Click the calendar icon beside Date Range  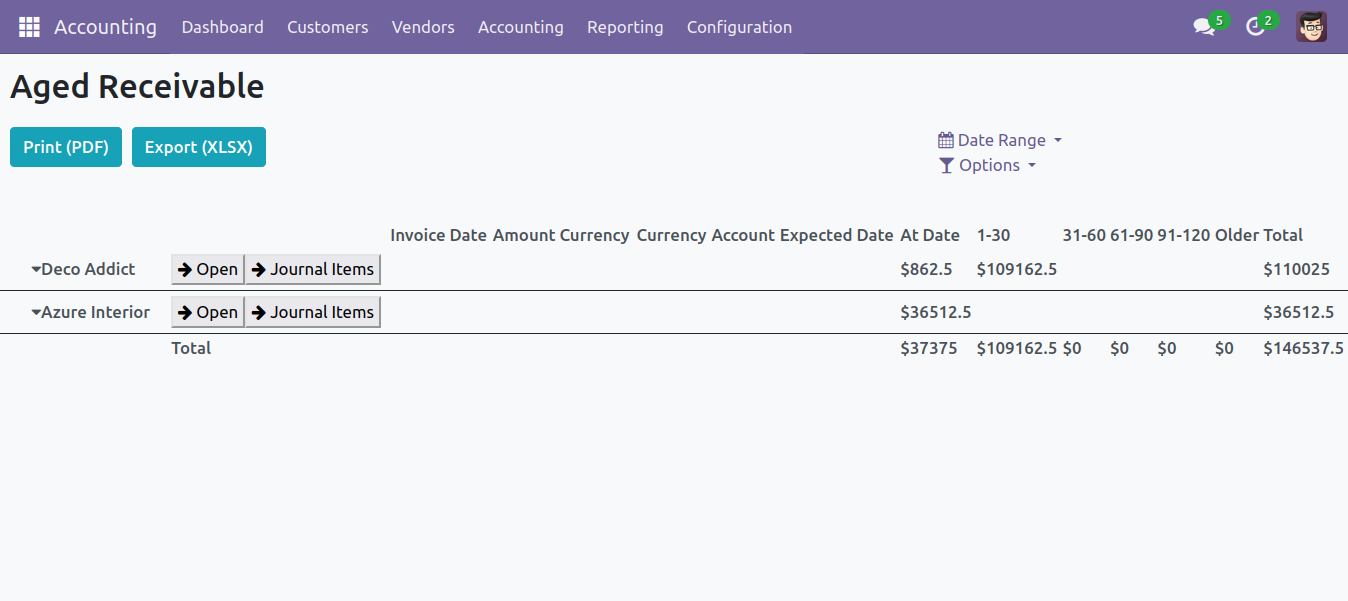(x=945, y=140)
